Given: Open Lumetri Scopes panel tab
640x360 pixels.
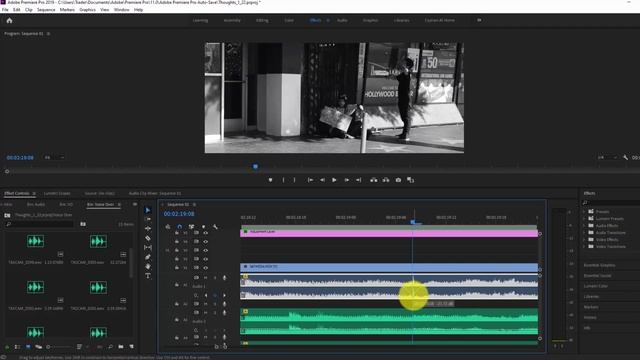Looking at the screenshot, I should tap(57, 193).
